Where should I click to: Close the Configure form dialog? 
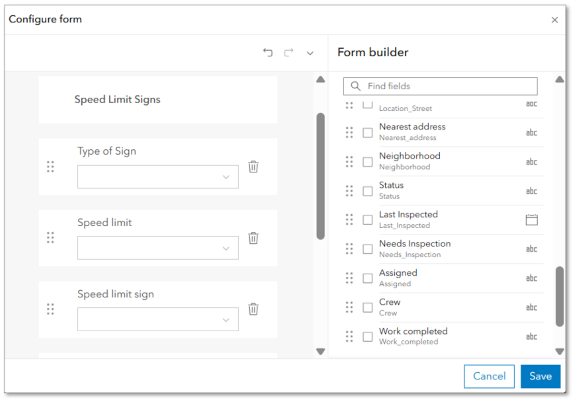tap(554, 20)
